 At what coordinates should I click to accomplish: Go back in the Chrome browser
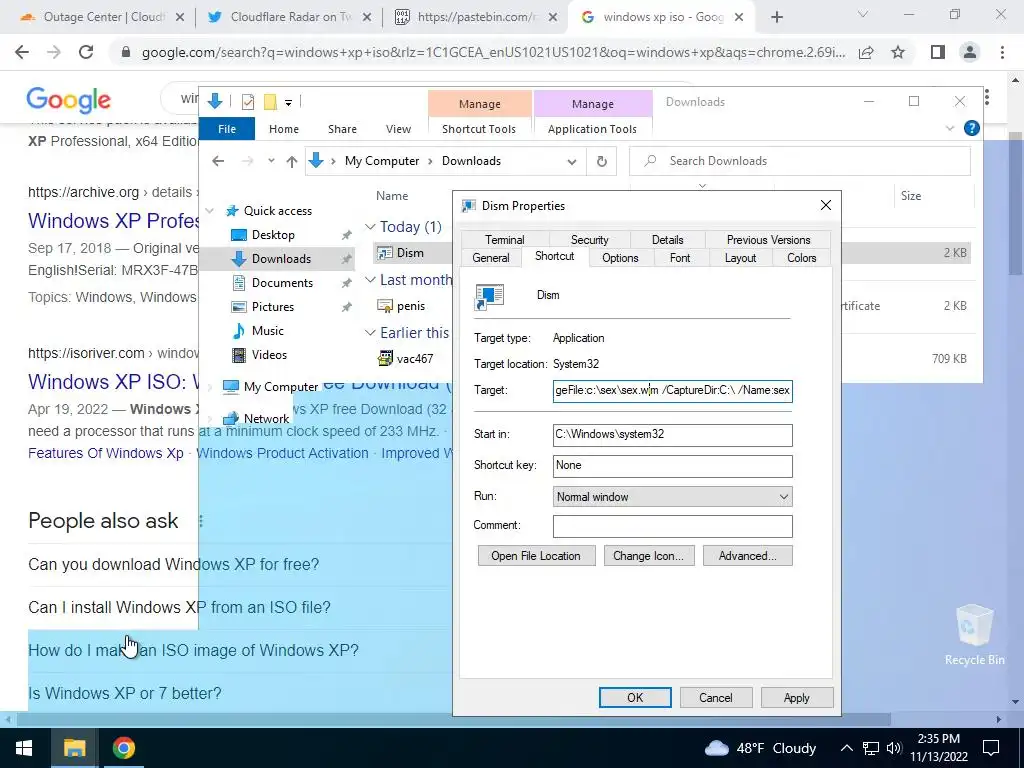click(x=22, y=52)
